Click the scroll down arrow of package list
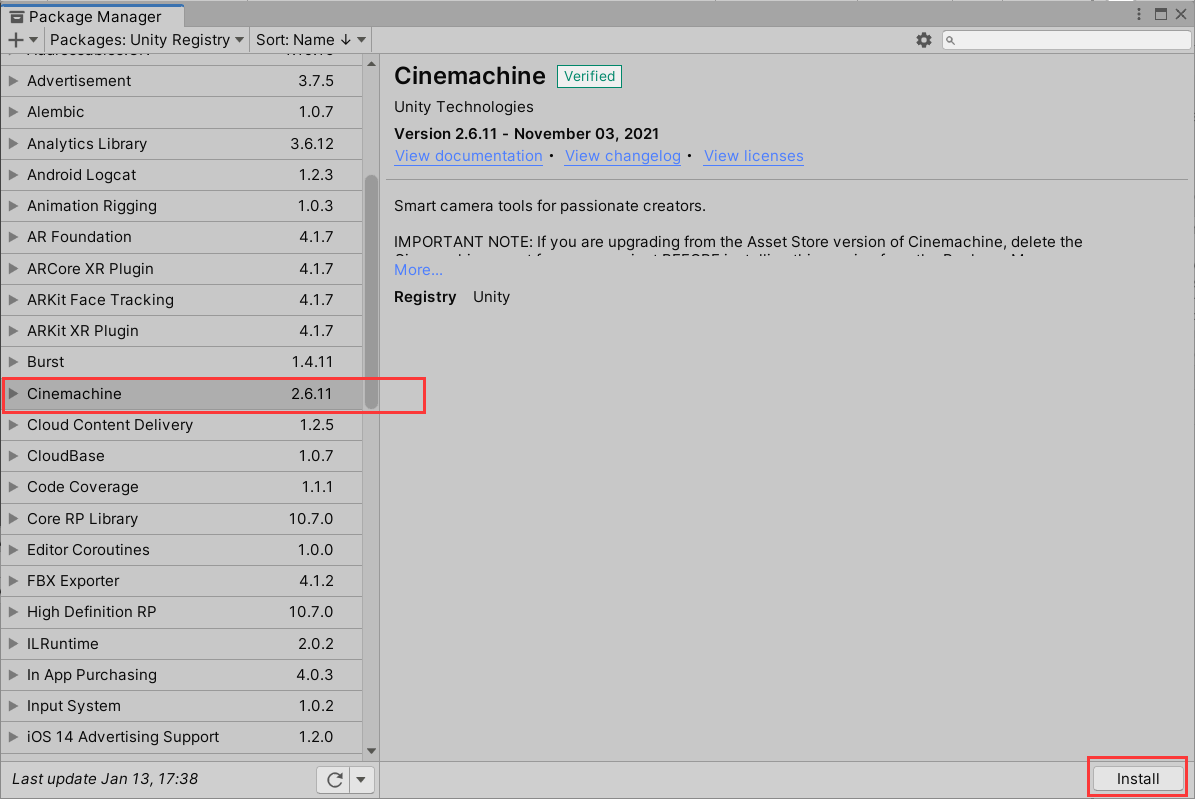This screenshot has height=799, width=1195. tap(371, 751)
